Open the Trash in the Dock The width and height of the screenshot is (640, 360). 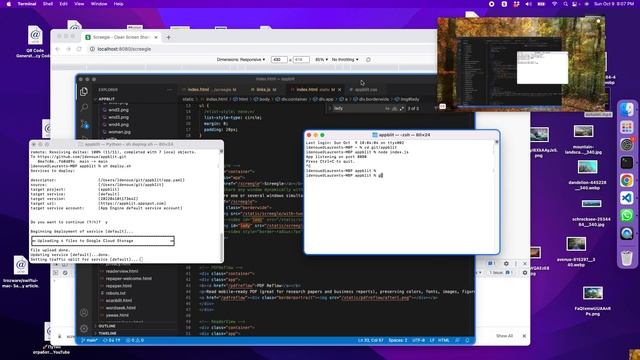point(627,258)
